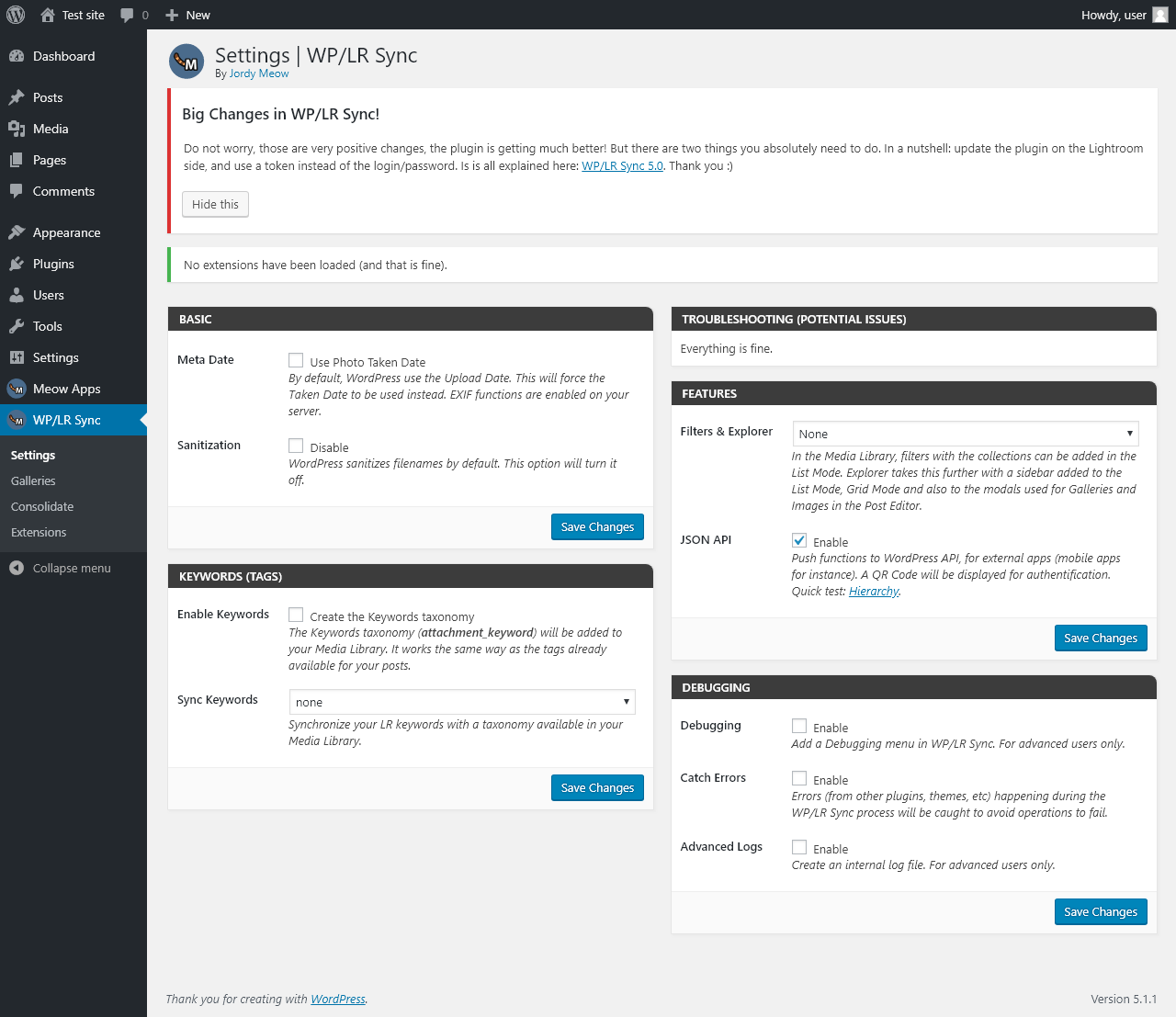This screenshot has height=1017, width=1176.
Task: Click the Collapse menu label
Action: (x=72, y=568)
